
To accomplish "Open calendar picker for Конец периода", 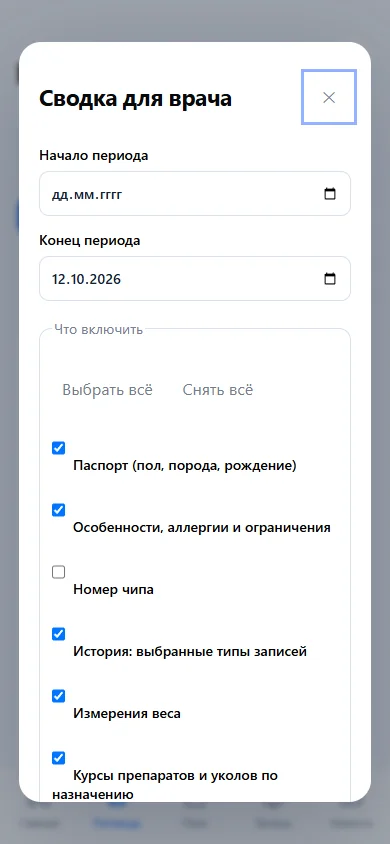I will coord(330,279).
